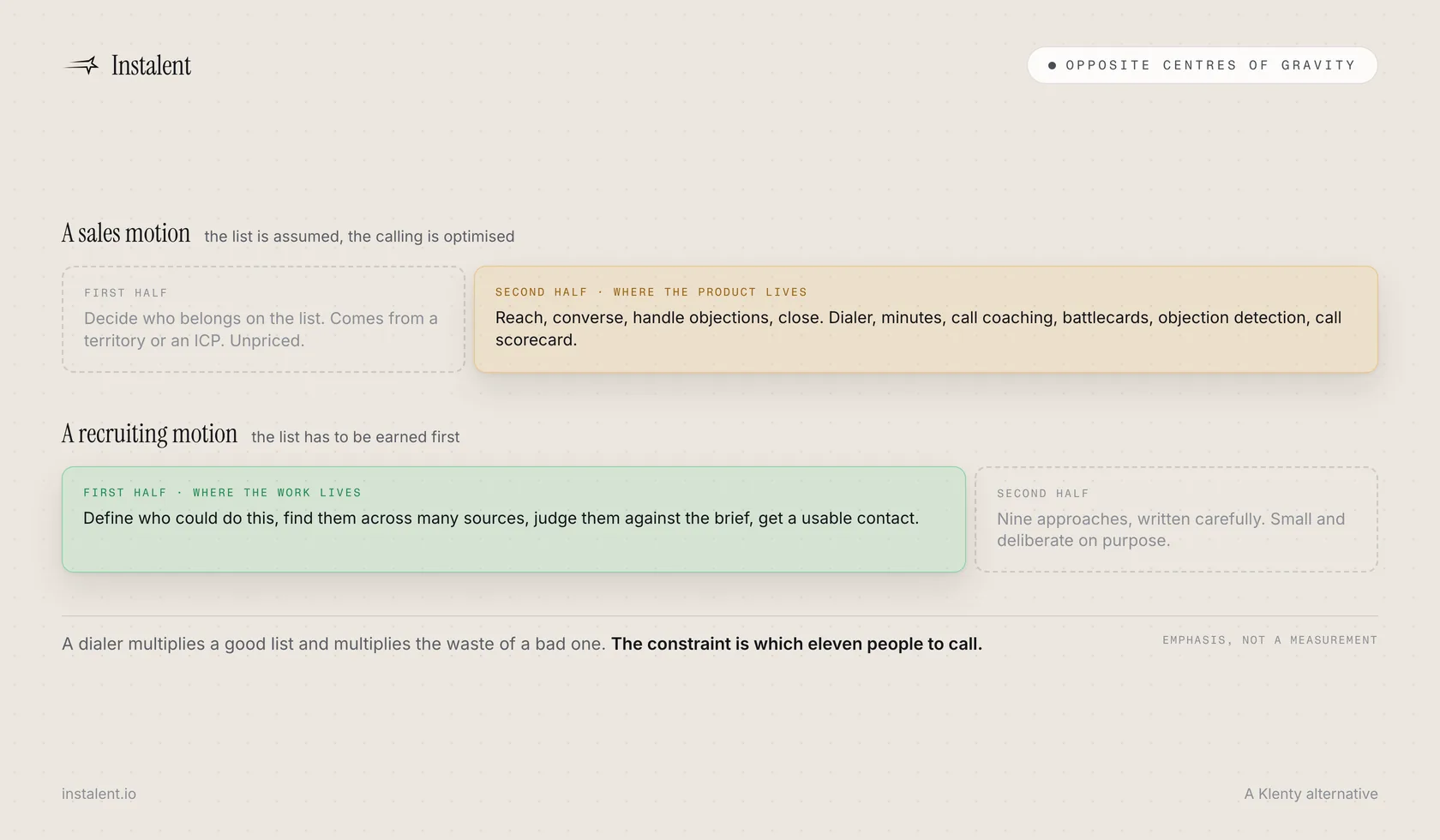Click 'the list has to be earned first'
The width and height of the screenshot is (1440, 840).
point(355,437)
